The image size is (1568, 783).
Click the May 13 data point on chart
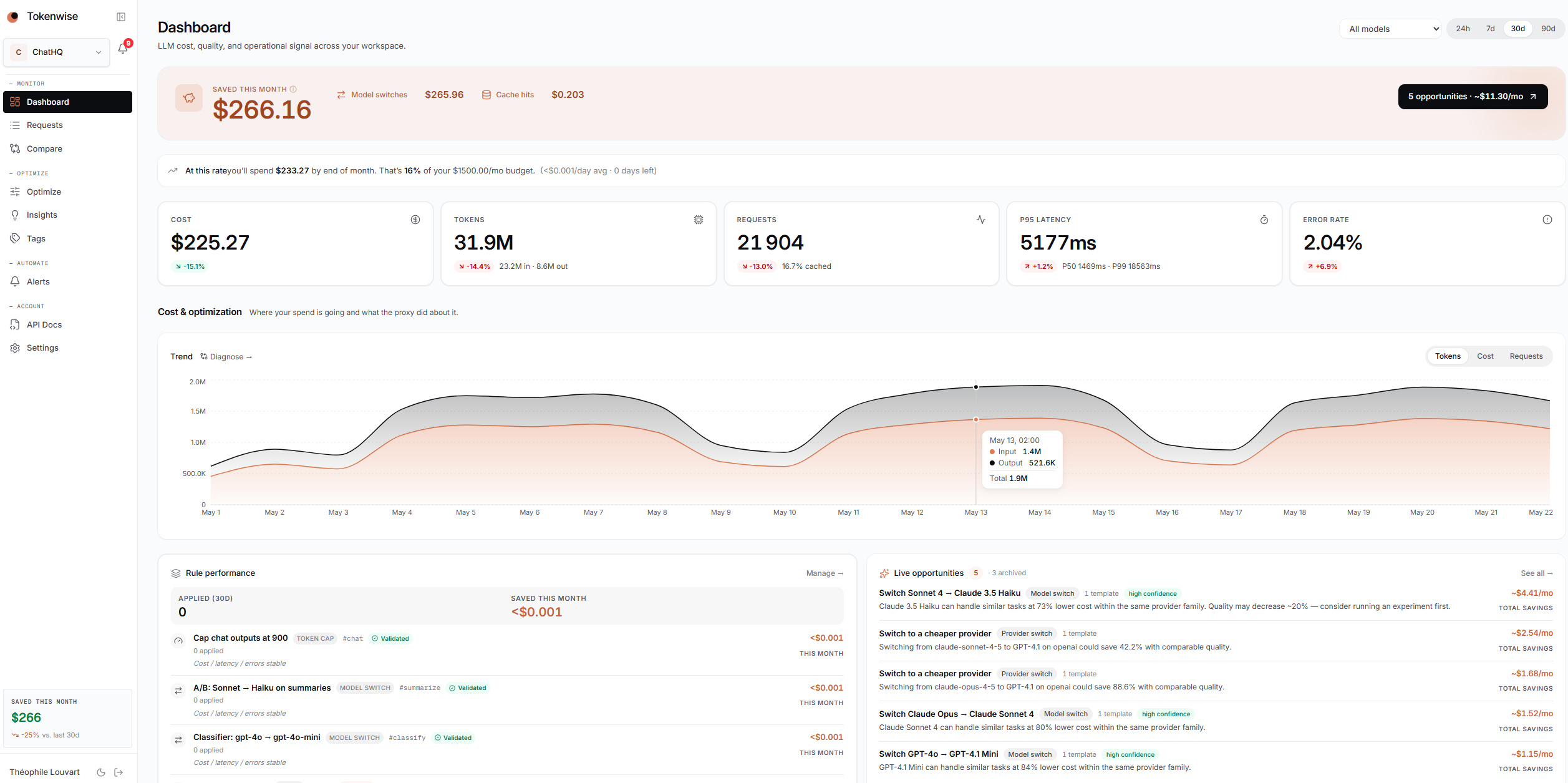tap(976, 387)
